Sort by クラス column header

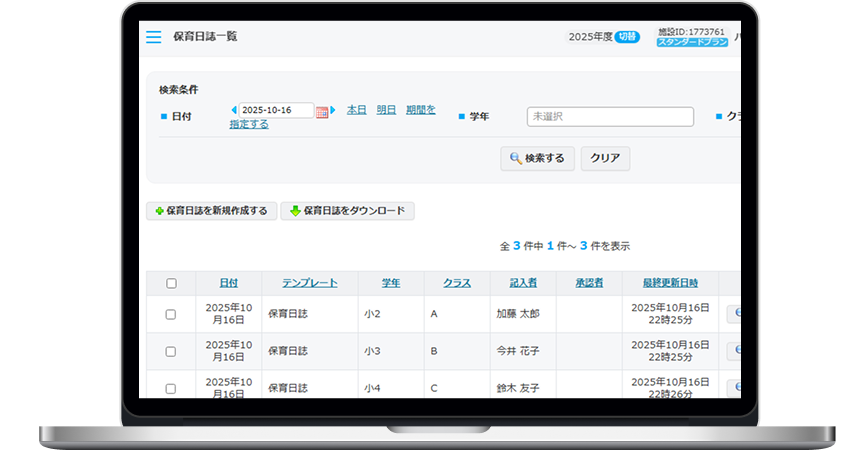456,283
